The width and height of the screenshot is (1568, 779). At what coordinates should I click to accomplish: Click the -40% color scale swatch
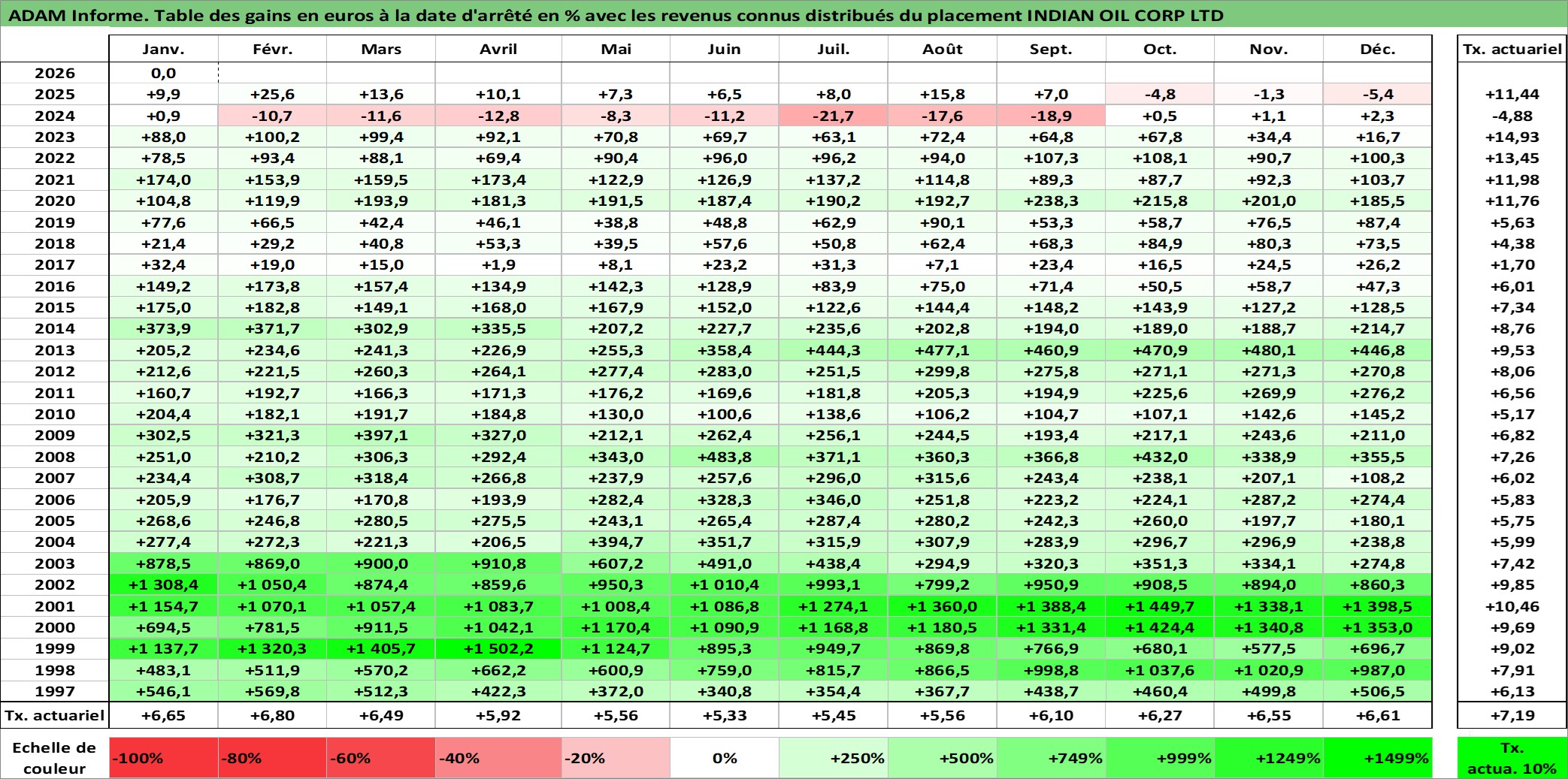(498, 757)
